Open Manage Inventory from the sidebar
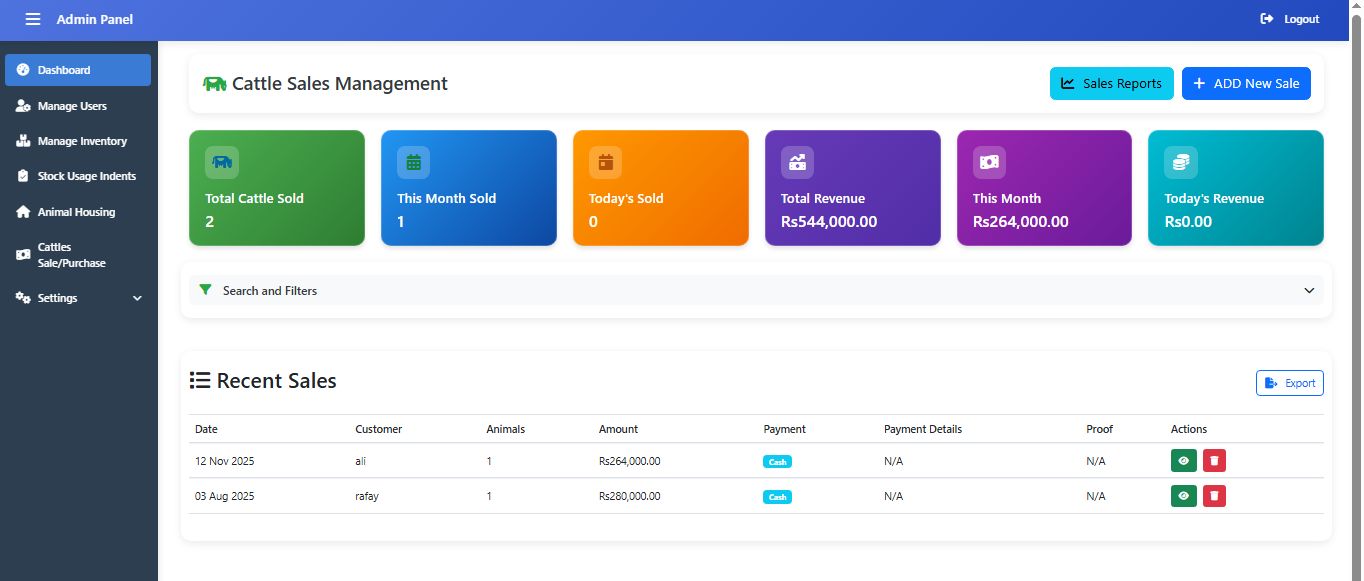 pyautogui.click(x=82, y=141)
